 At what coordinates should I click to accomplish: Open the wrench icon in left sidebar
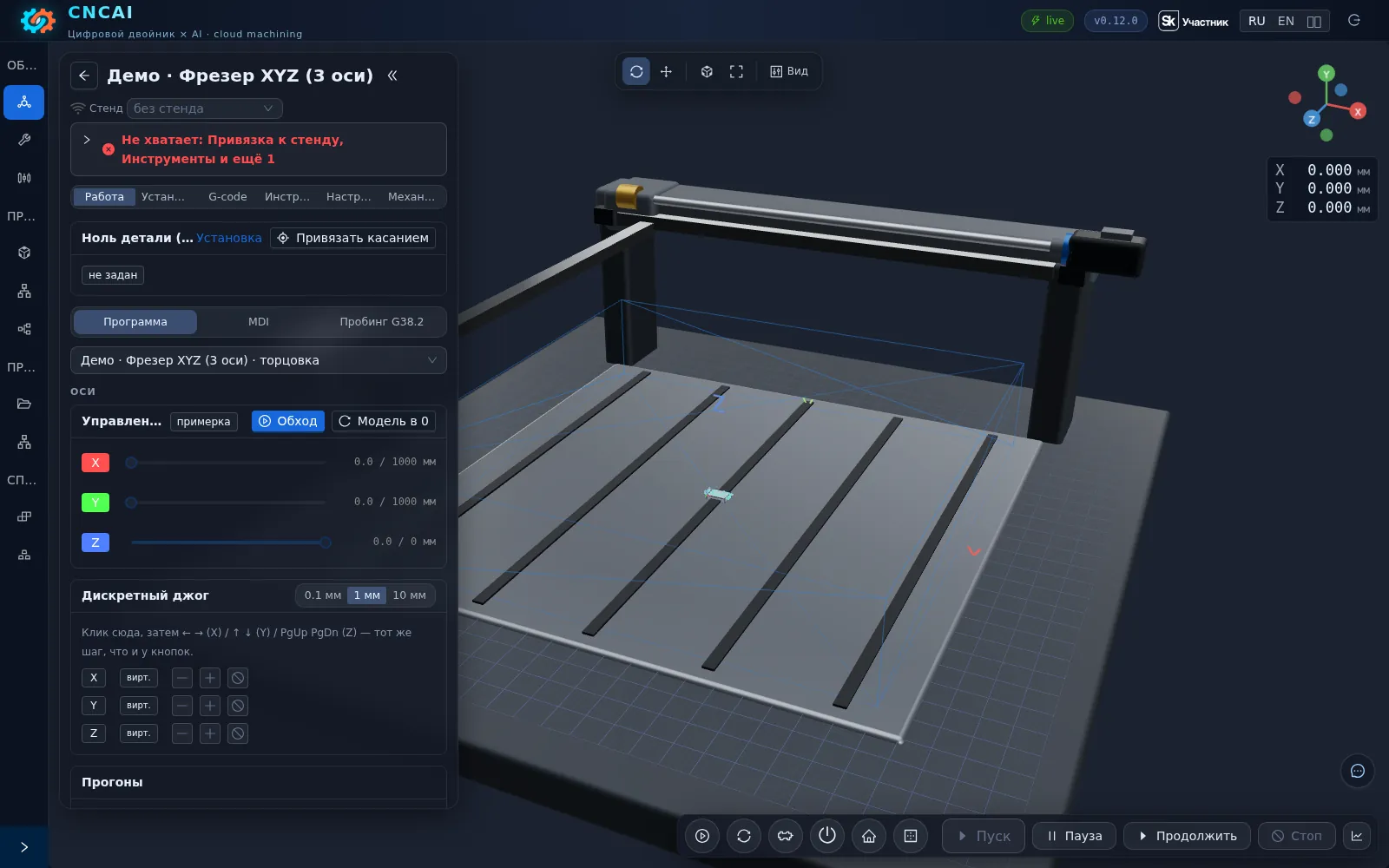click(24, 140)
